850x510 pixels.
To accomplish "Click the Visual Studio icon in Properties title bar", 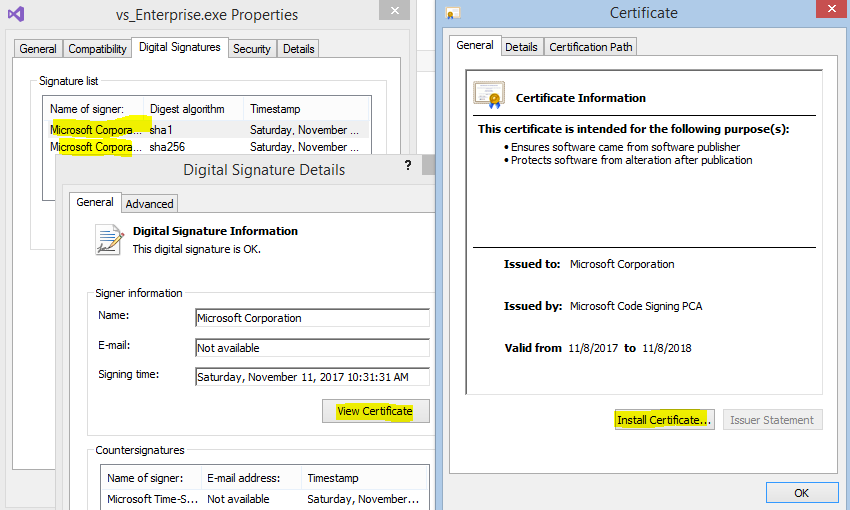I will 16,14.
